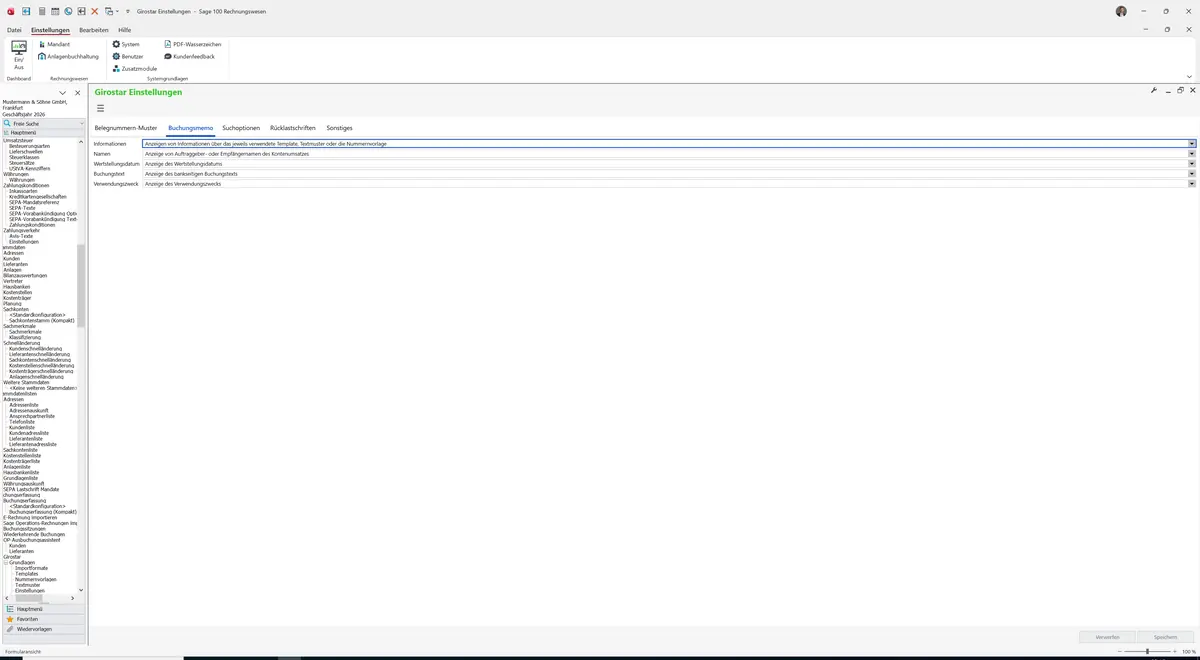Select the Einstellungen ribbon tab
Image resolution: width=1200 pixels, height=660 pixels.
(x=50, y=30)
